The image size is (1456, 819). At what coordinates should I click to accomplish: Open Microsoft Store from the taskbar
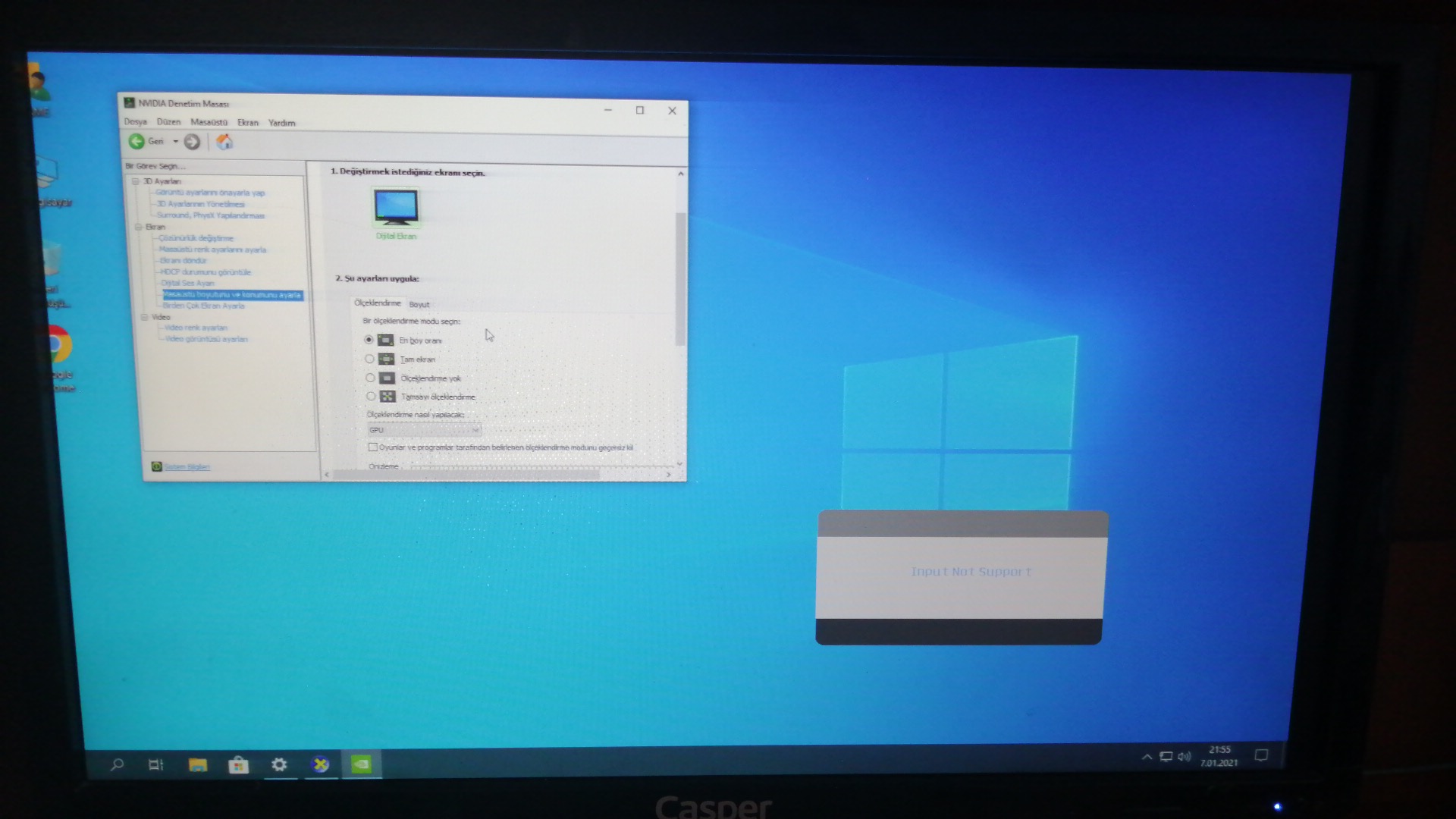[238, 765]
